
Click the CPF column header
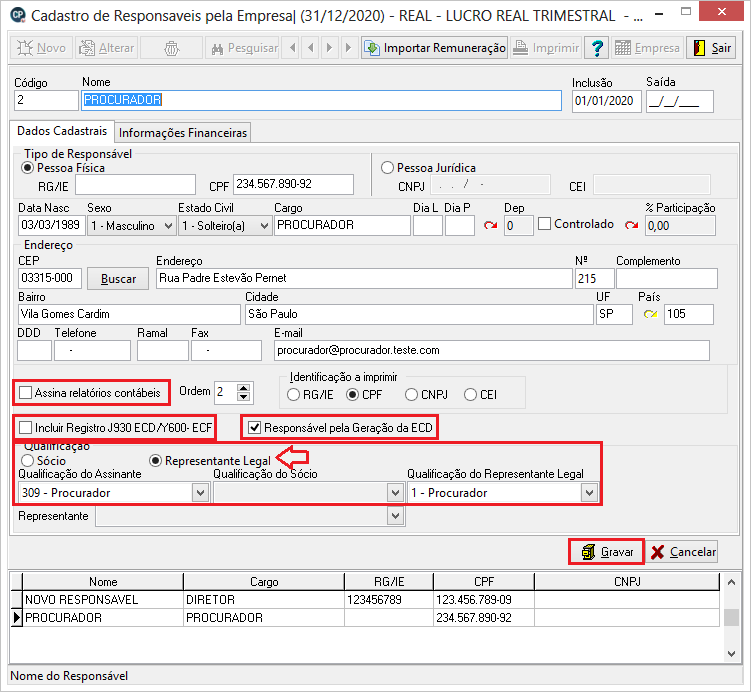(x=484, y=582)
